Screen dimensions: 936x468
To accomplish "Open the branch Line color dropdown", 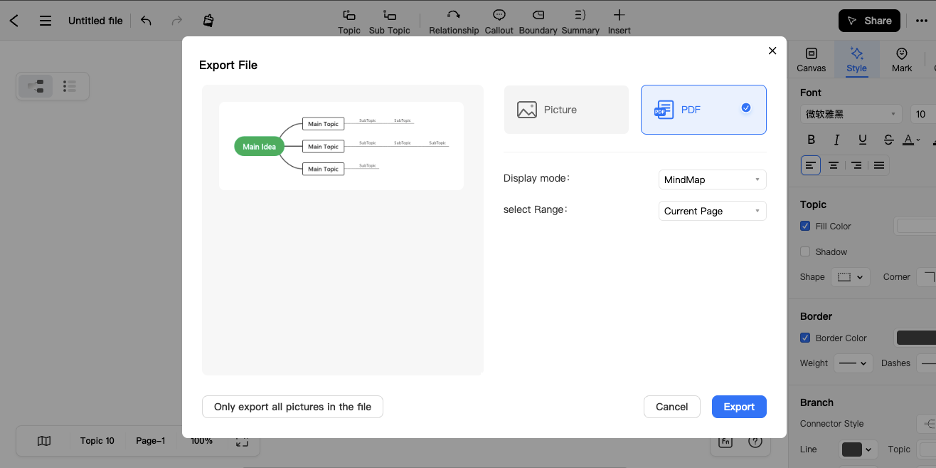I will click(857, 449).
